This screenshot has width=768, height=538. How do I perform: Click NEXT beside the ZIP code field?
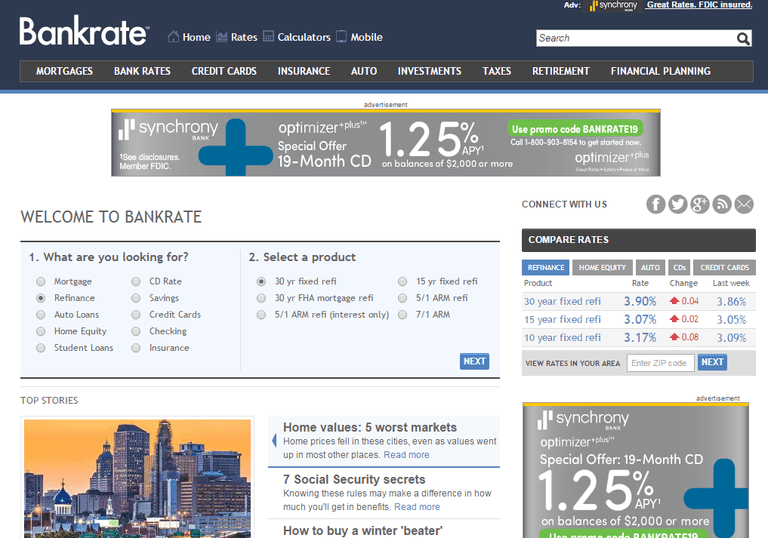712,362
